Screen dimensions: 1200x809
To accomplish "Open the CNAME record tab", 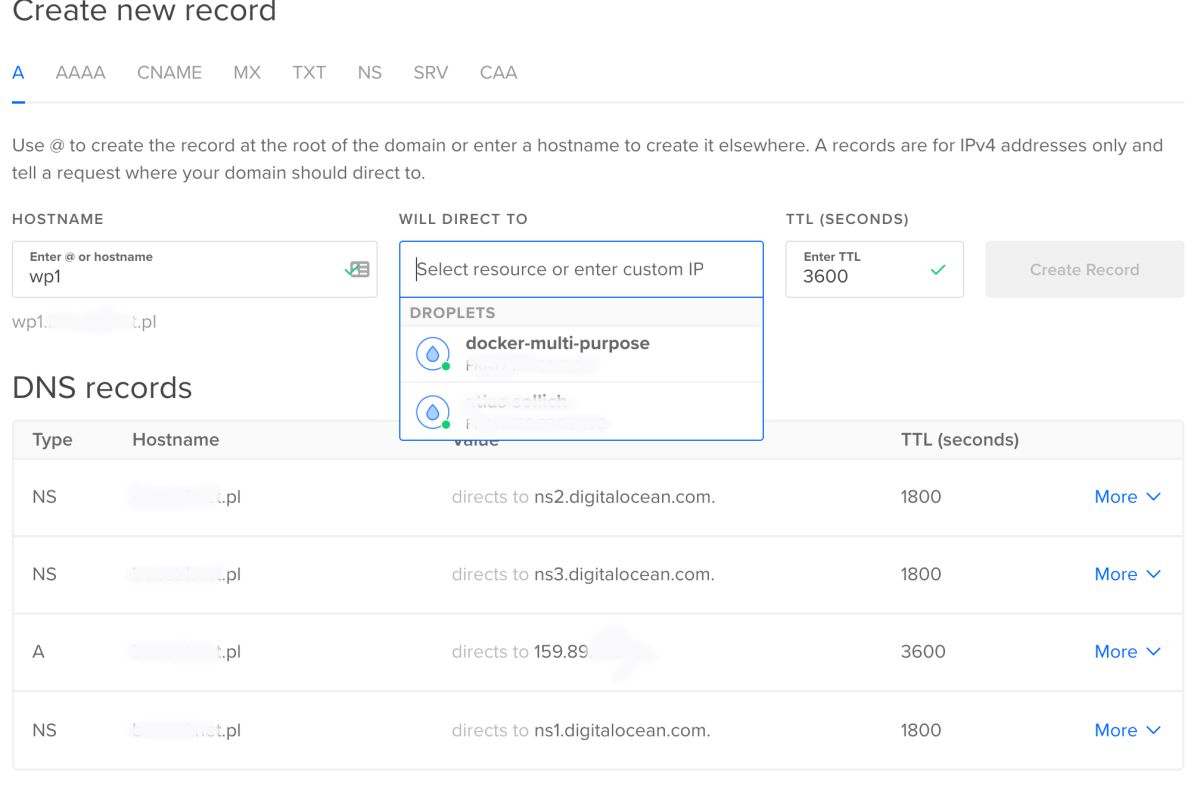I will click(x=169, y=73).
